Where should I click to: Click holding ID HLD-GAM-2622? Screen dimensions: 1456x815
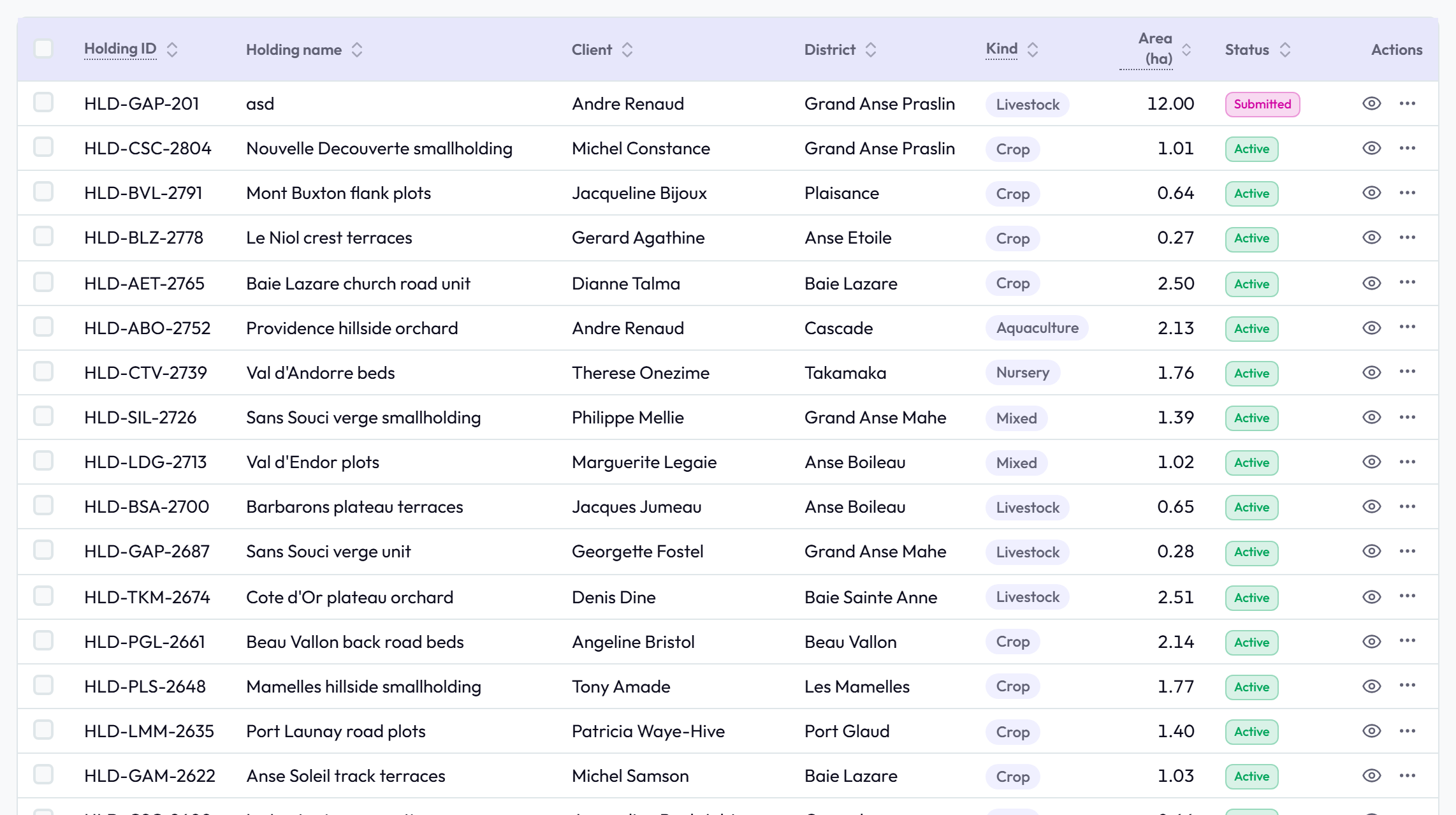pyautogui.click(x=150, y=775)
